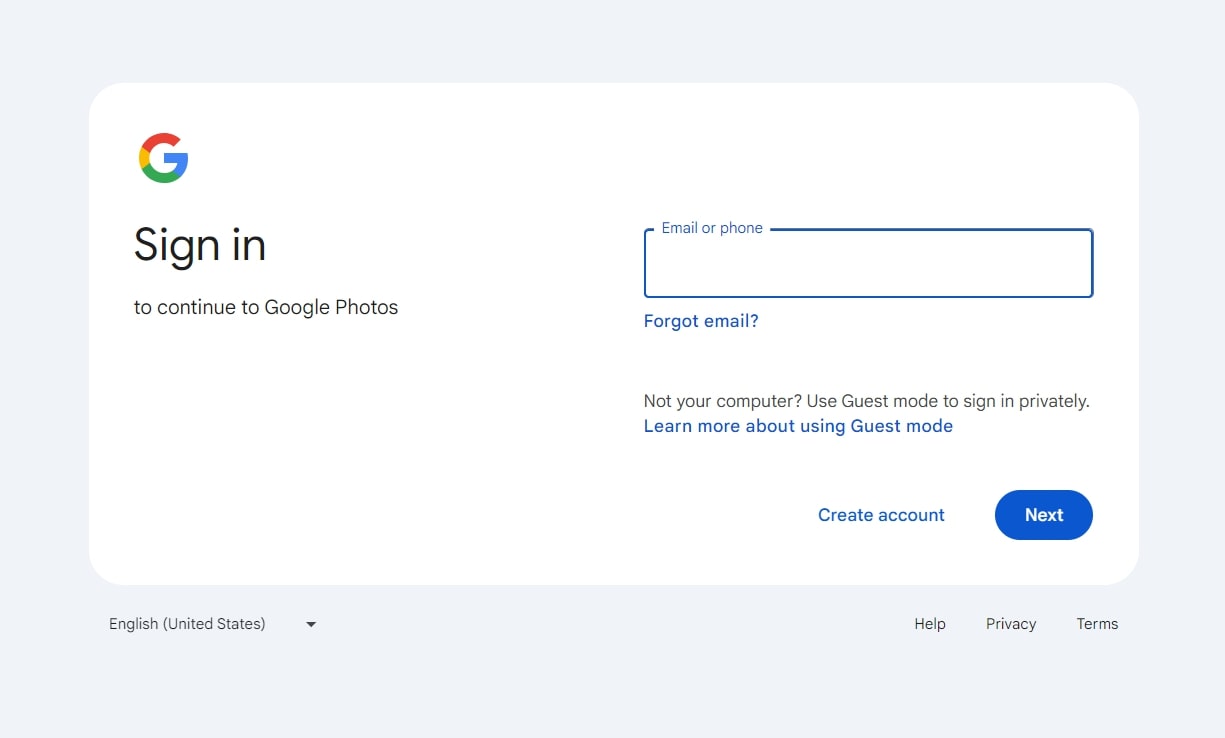This screenshot has height=738, width=1225.
Task: Open the Forgot email? link
Action: [700, 320]
